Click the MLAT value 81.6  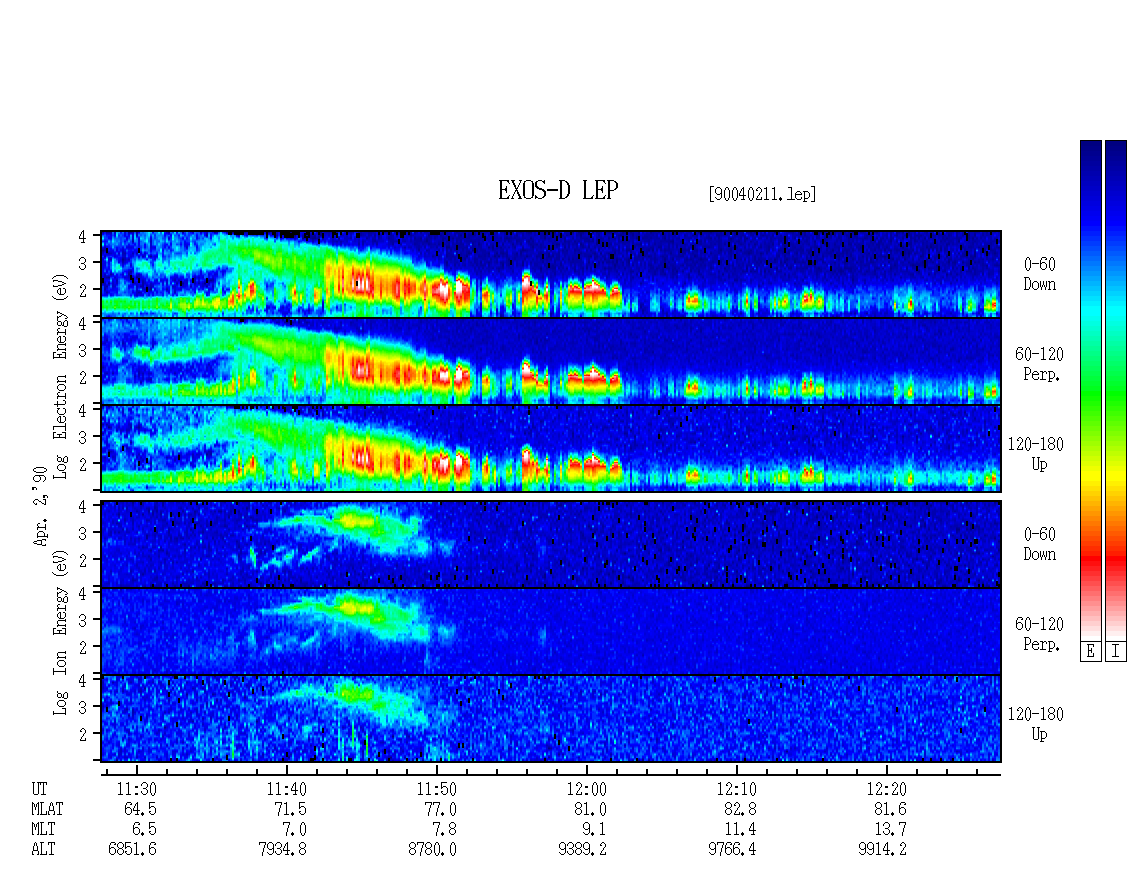[x=890, y=809]
